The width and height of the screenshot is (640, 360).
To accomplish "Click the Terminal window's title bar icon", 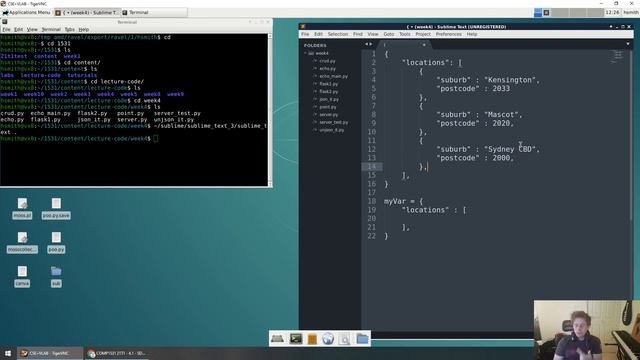I will [5, 22].
